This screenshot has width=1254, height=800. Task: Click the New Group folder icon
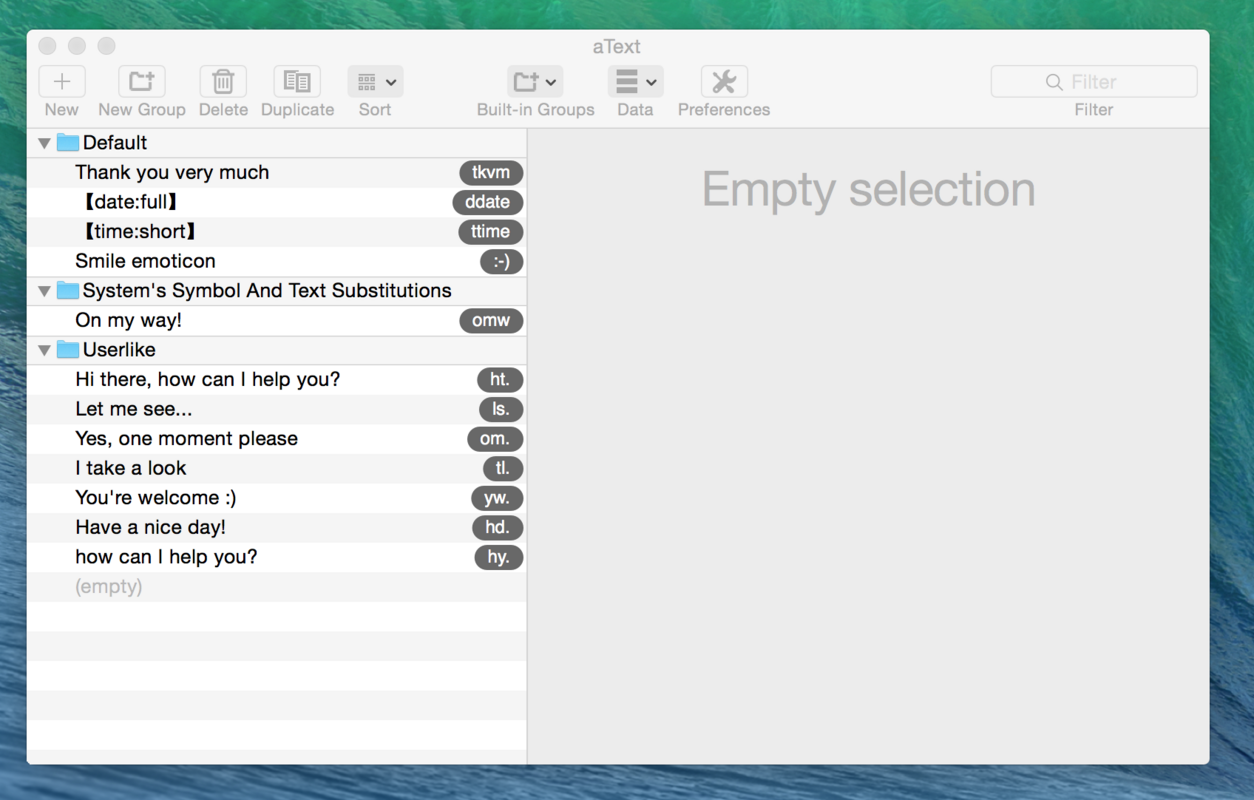pos(140,82)
